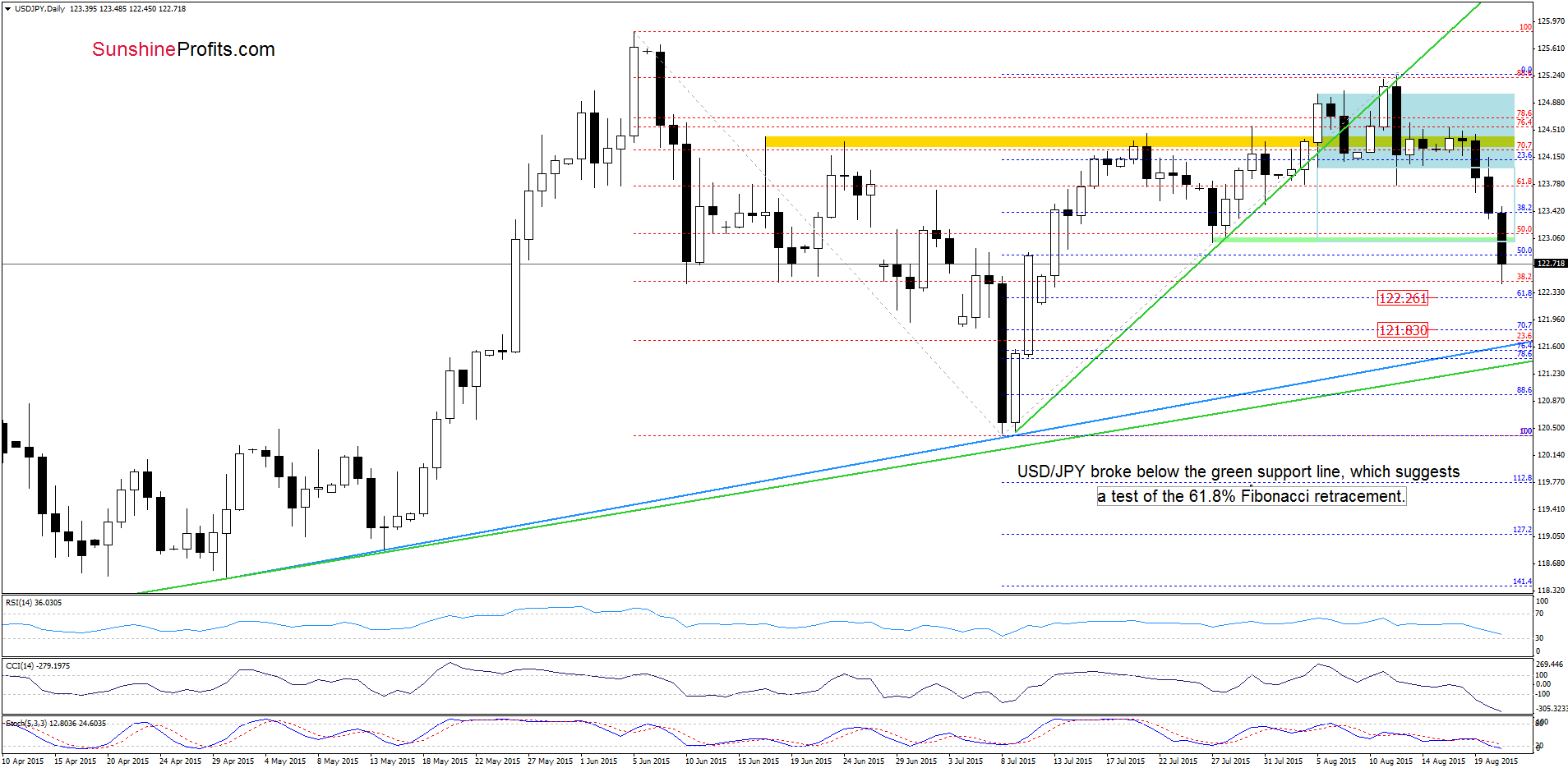Click the 8 Jul 2015 date label
The width and height of the screenshot is (1568, 768).
tap(1018, 761)
